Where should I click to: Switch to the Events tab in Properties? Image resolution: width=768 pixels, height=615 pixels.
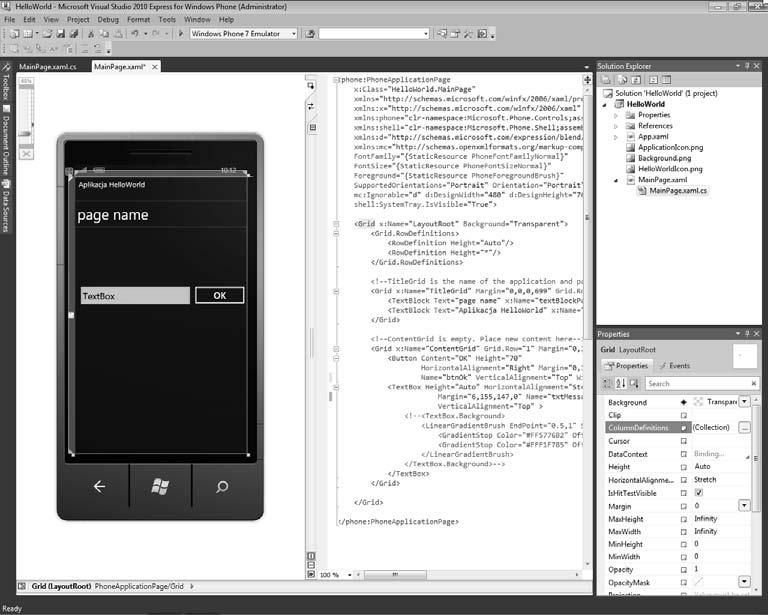click(x=674, y=366)
